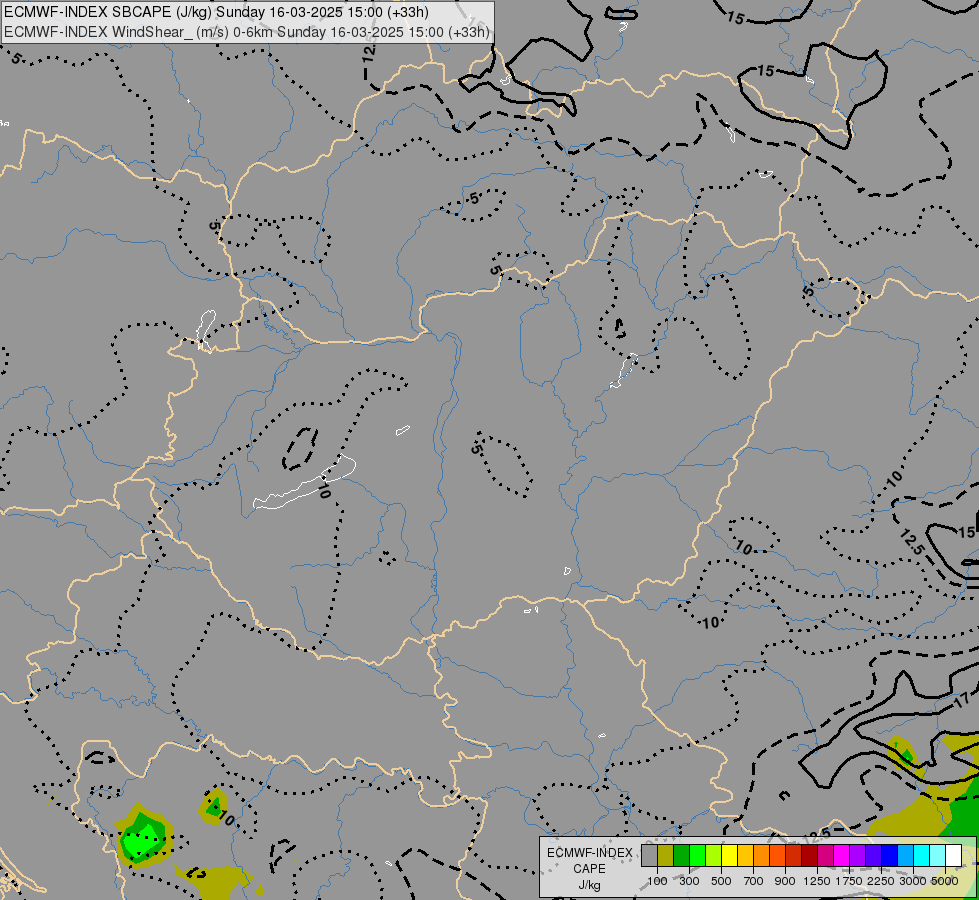979x900 pixels.
Task: Select the white legend color swatch
Action: [x=953, y=856]
